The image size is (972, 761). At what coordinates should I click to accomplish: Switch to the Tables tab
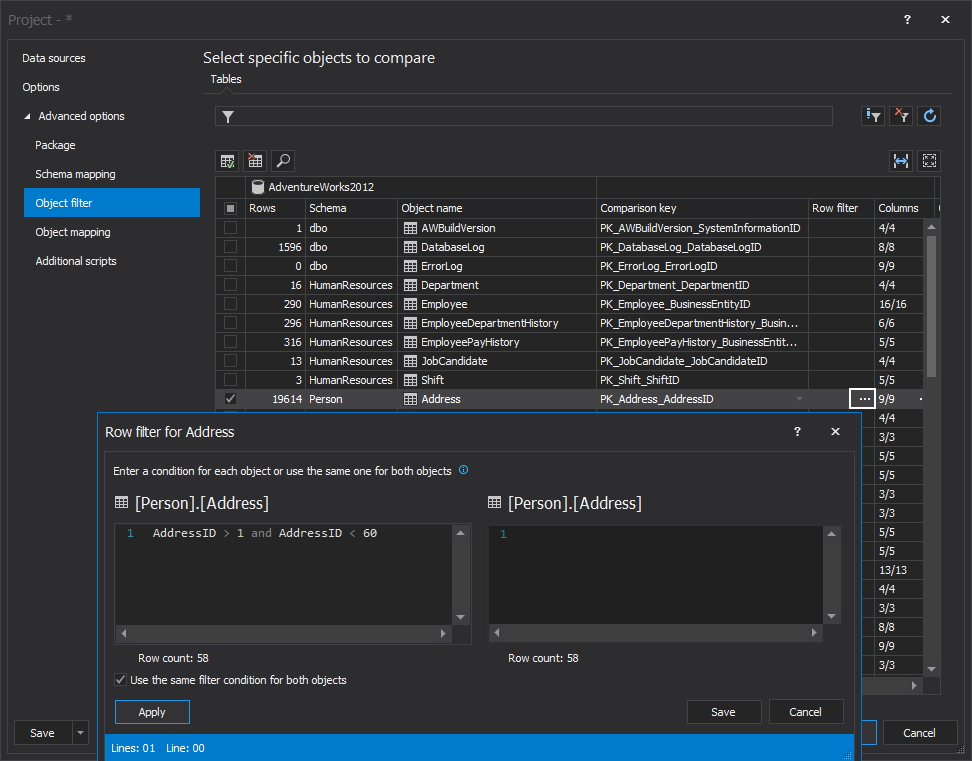[225, 79]
